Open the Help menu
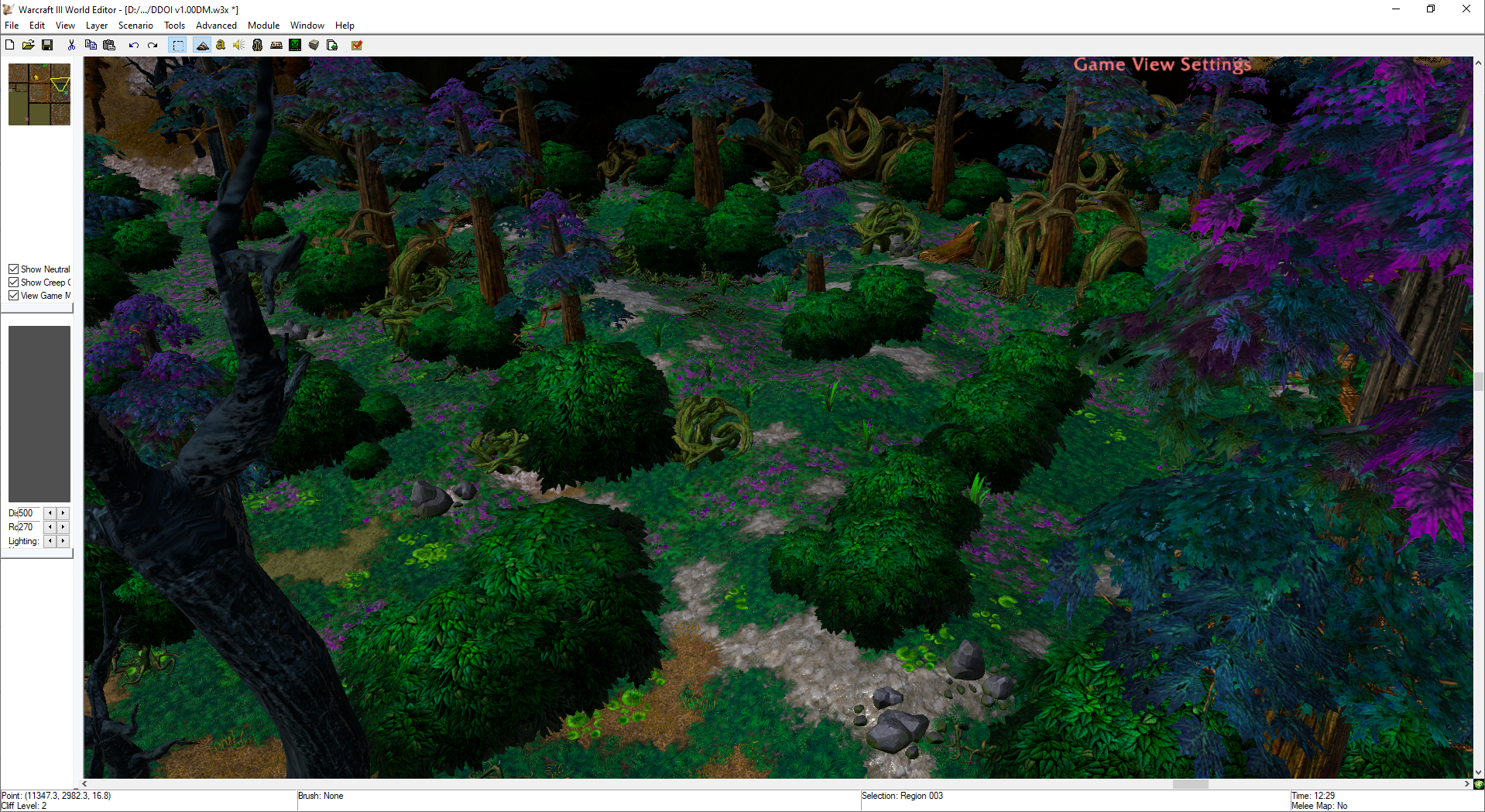Screen dimensions: 1485x812 coord(345,26)
